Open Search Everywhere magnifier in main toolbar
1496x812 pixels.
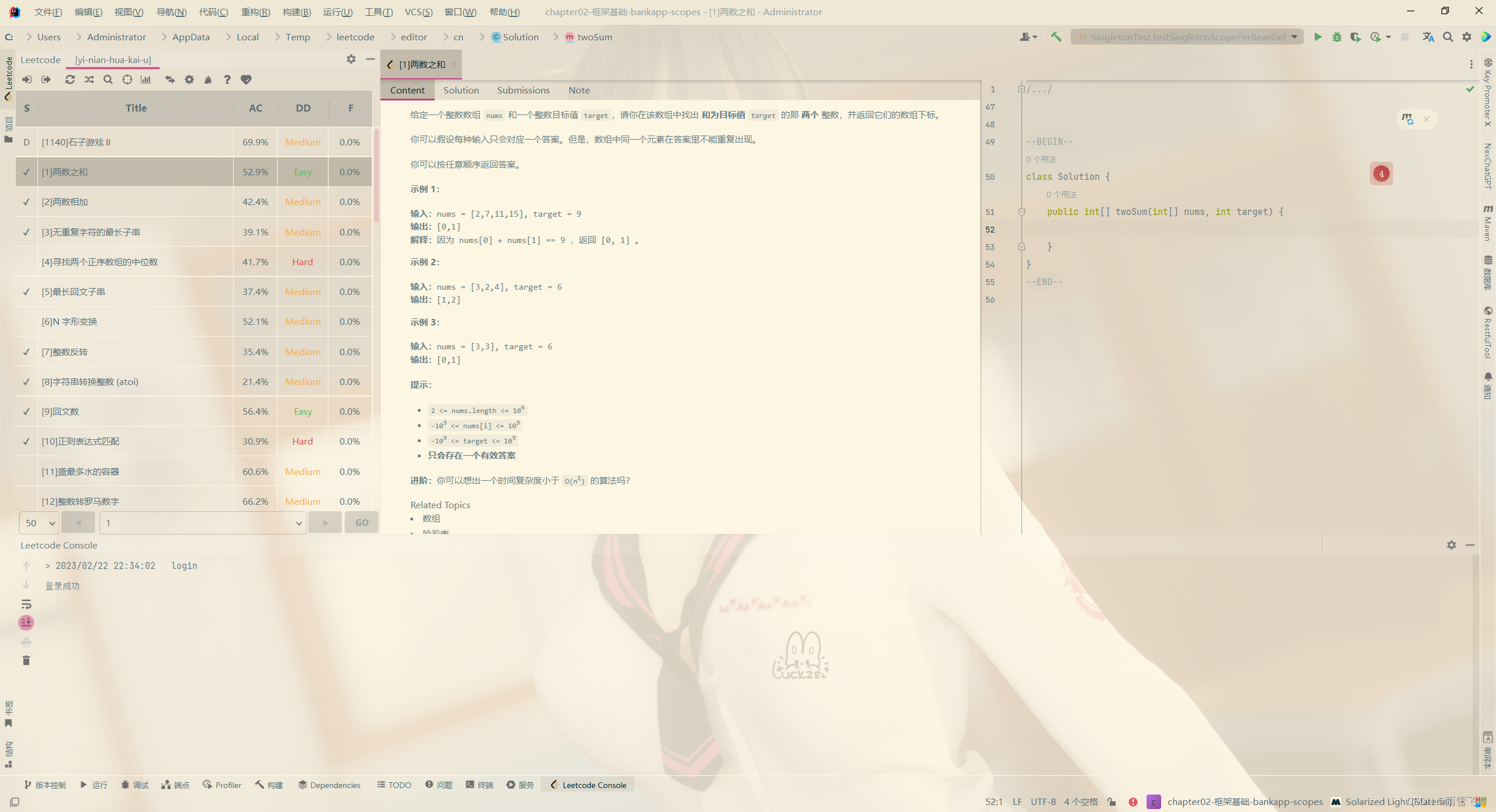tap(1447, 37)
